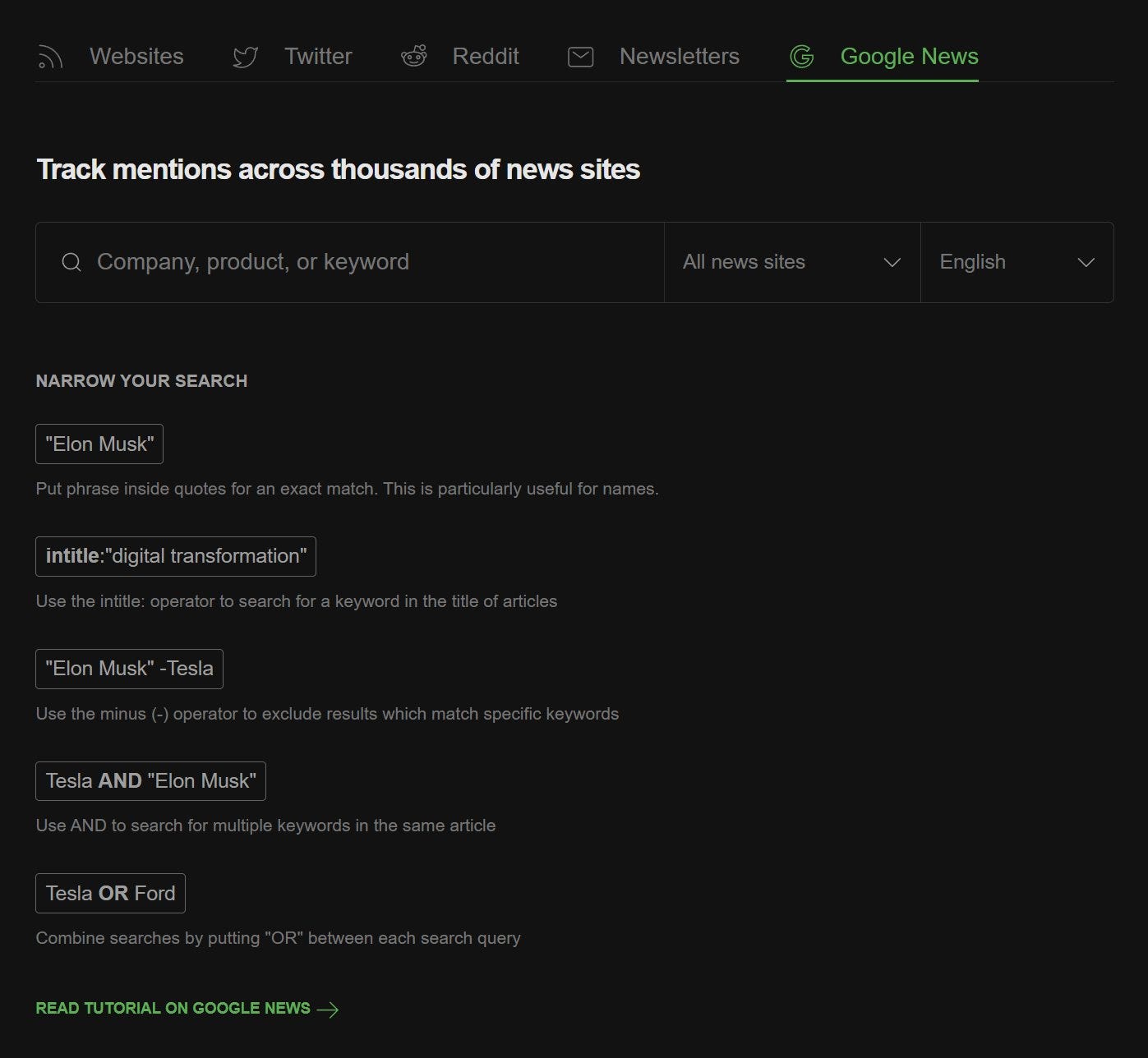Viewport: 1148px width, 1058px height.
Task: Click the Newsletters envelope icon
Action: (x=581, y=57)
